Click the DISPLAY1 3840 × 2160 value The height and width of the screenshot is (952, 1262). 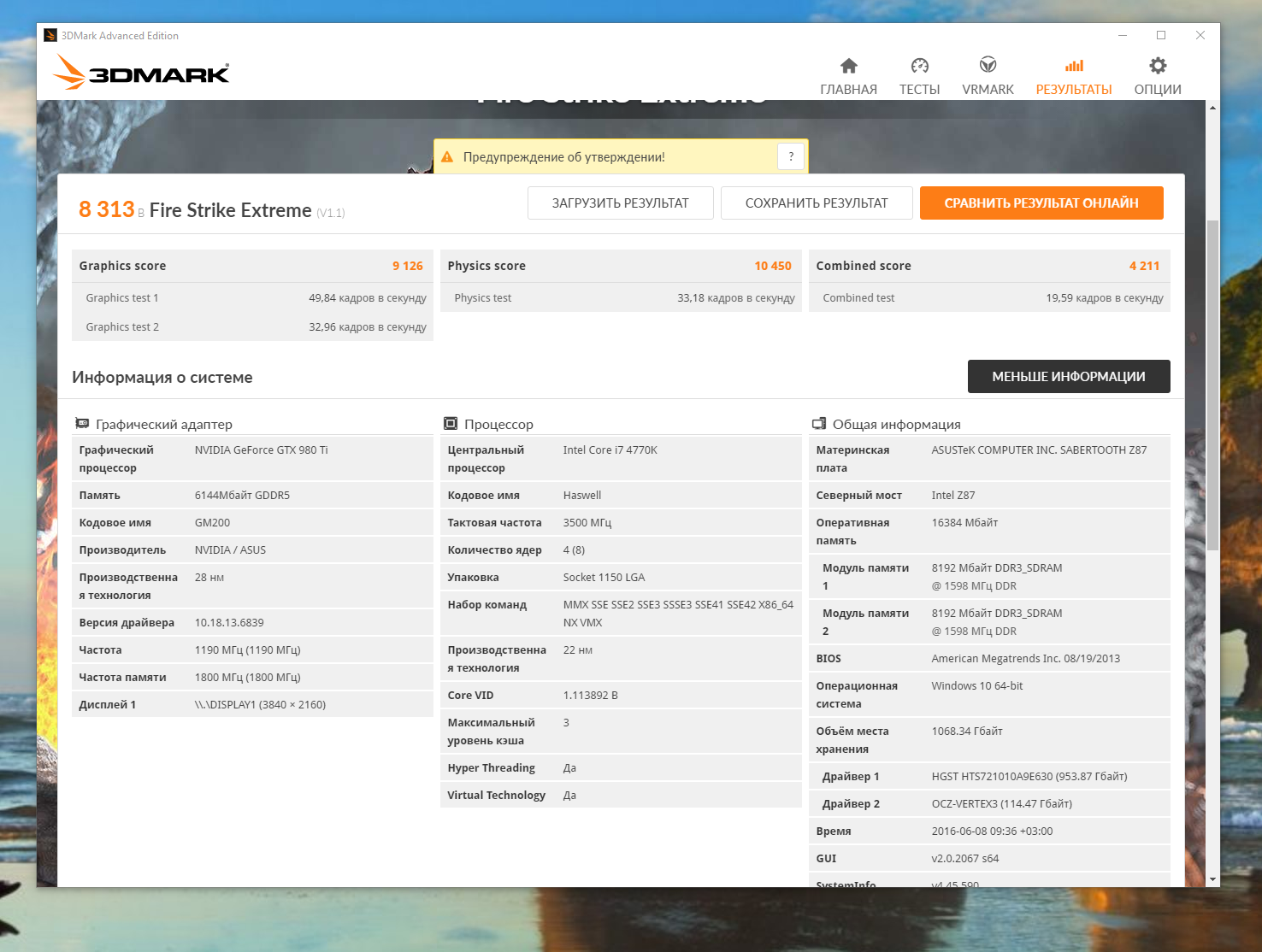(260, 705)
